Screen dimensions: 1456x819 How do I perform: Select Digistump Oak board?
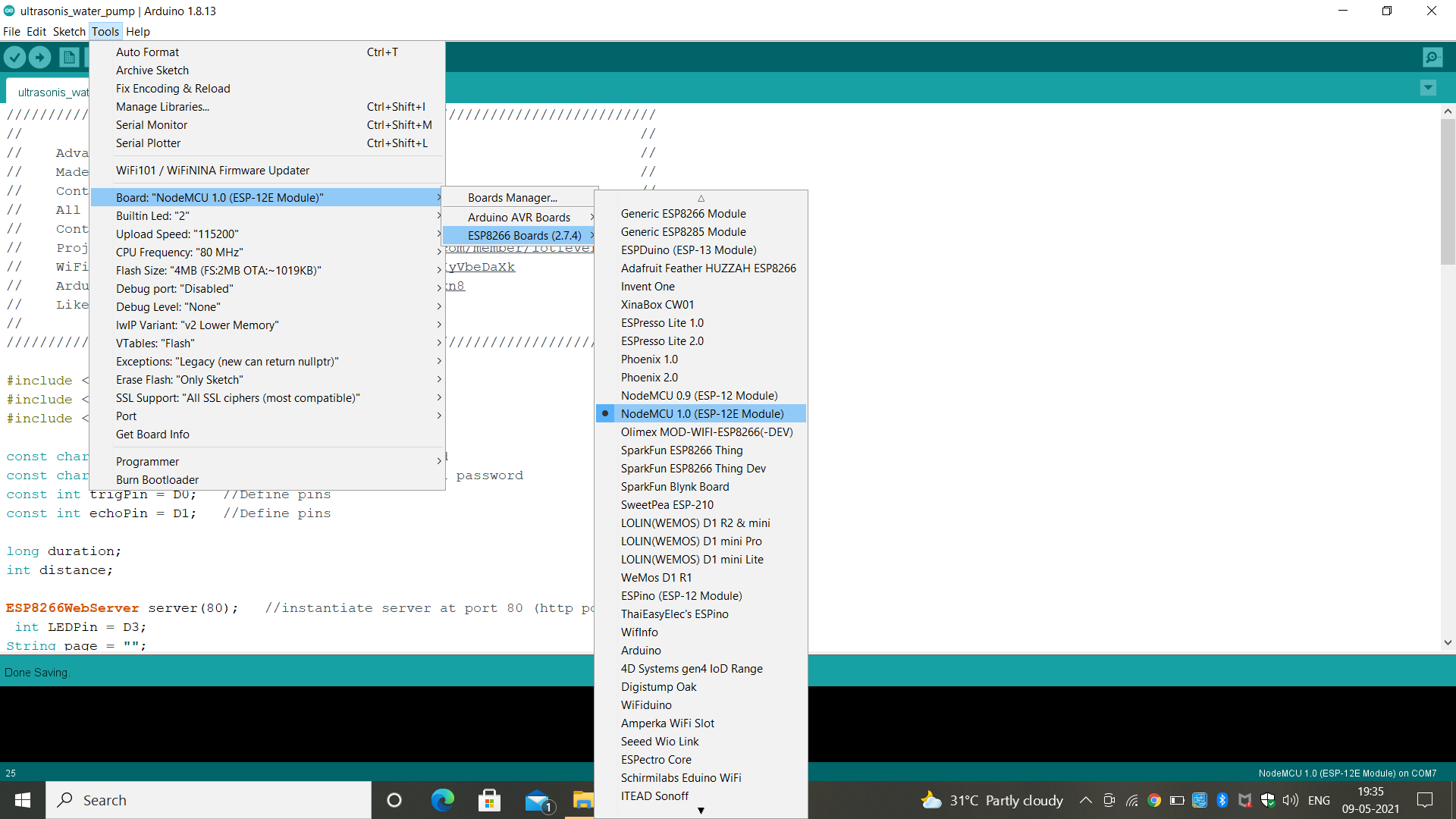(701, 686)
